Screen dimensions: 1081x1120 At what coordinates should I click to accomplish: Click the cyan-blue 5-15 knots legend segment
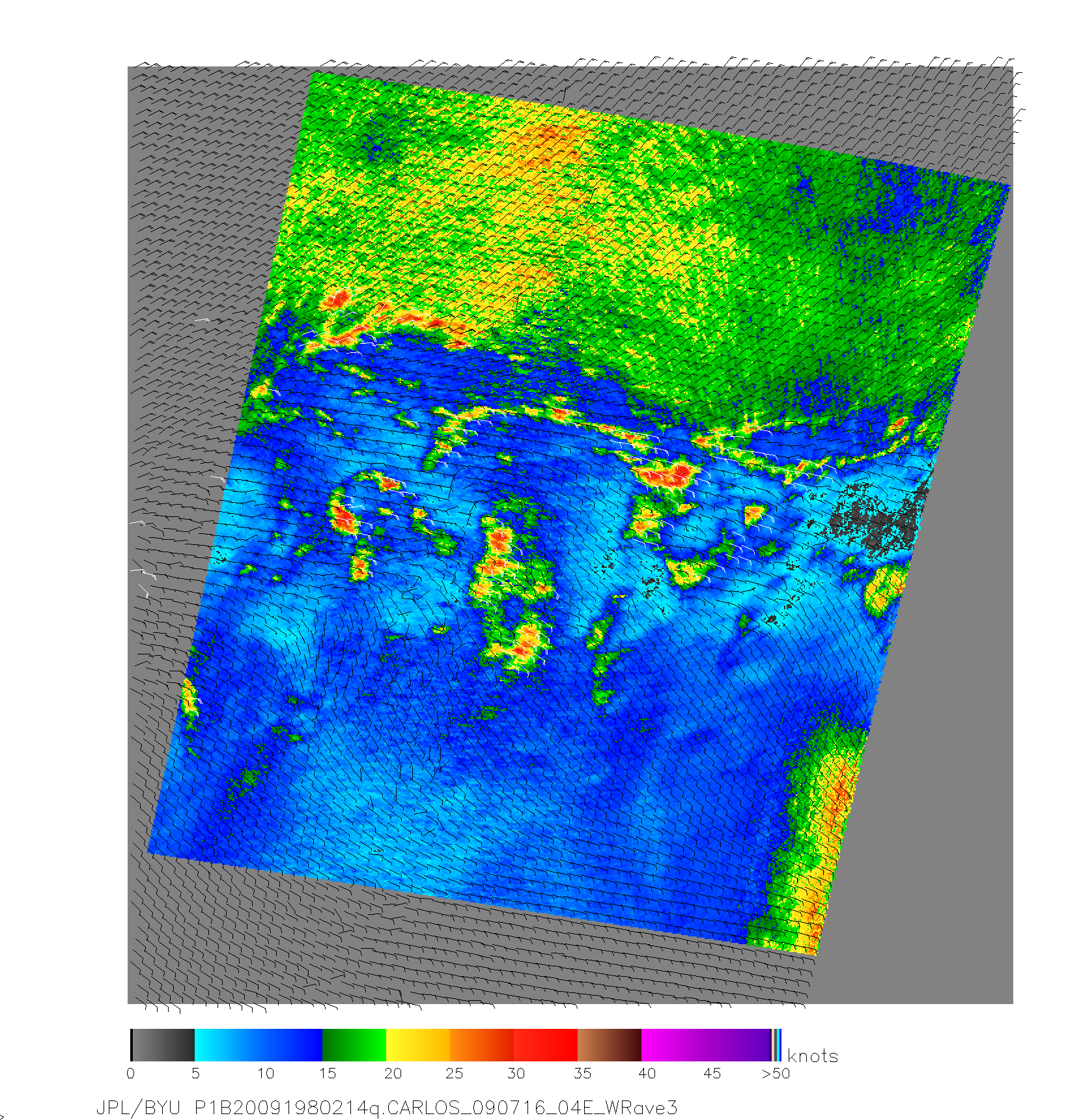pos(259,1045)
